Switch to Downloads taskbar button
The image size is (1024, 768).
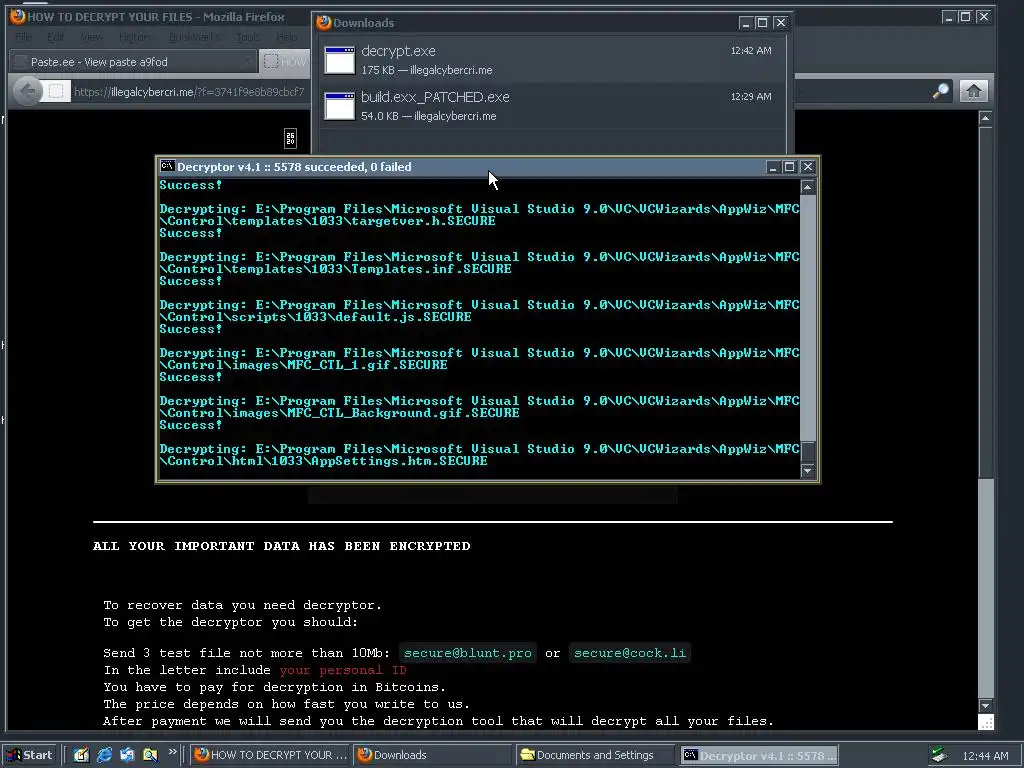pos(432,755)
